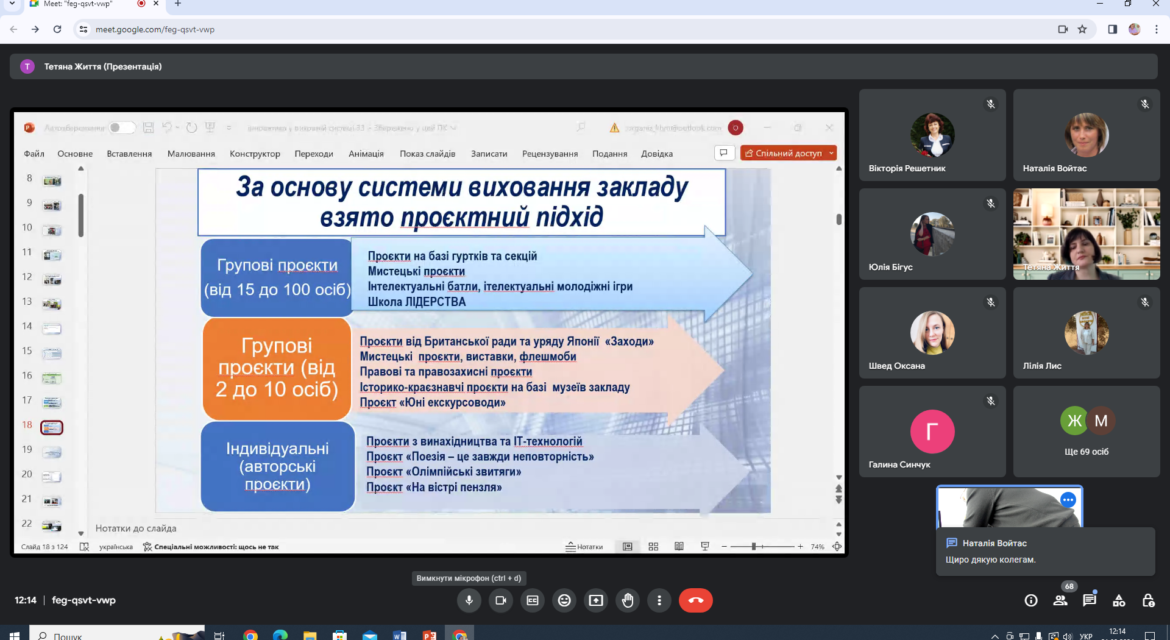Screen dimensions: 1170x640
Task: Open the chat messages panel
Action: click(x=1089, y=600)
